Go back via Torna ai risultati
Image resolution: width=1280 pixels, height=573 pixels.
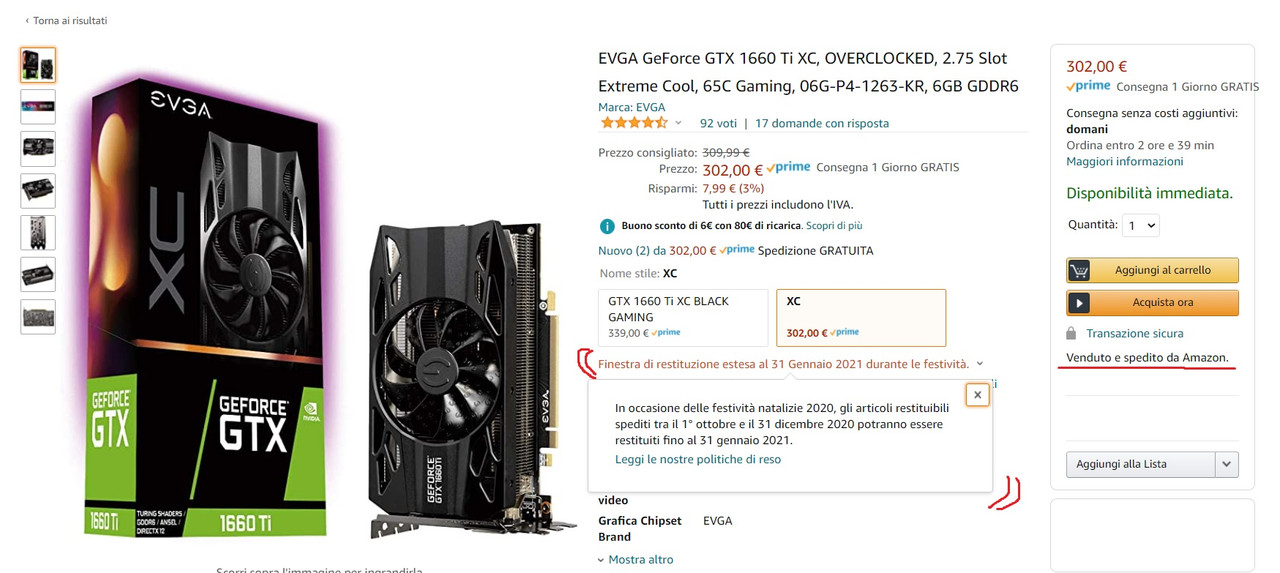[66, 20]
